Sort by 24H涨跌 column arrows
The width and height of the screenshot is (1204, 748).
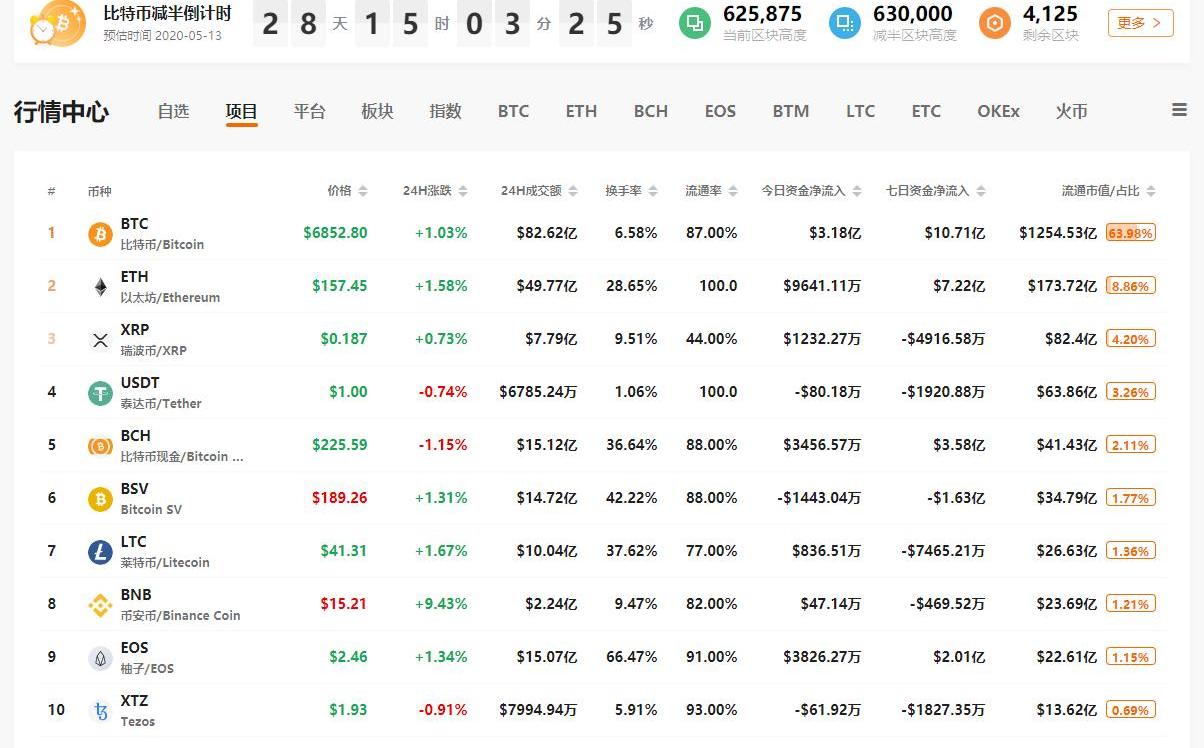(461, 191)
